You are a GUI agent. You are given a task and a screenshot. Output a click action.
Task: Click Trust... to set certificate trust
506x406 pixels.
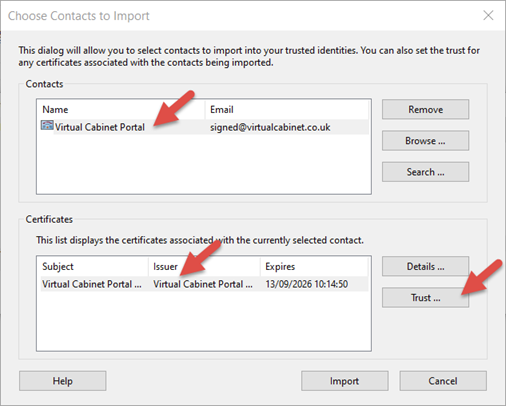pyautogui.click(x=425, y=297)
